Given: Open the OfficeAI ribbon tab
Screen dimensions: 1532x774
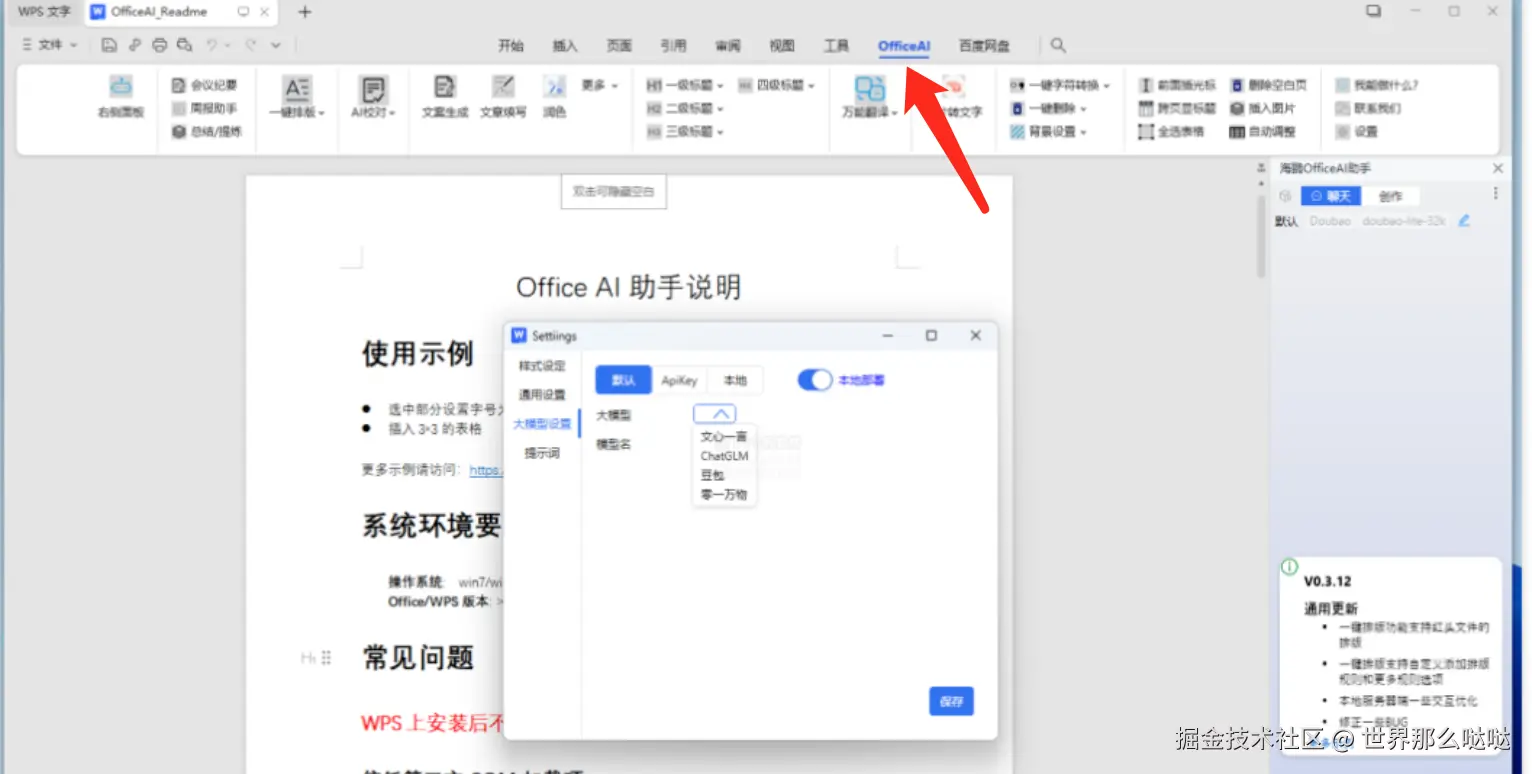Looking at the screenshot, I should click(904, 45).
